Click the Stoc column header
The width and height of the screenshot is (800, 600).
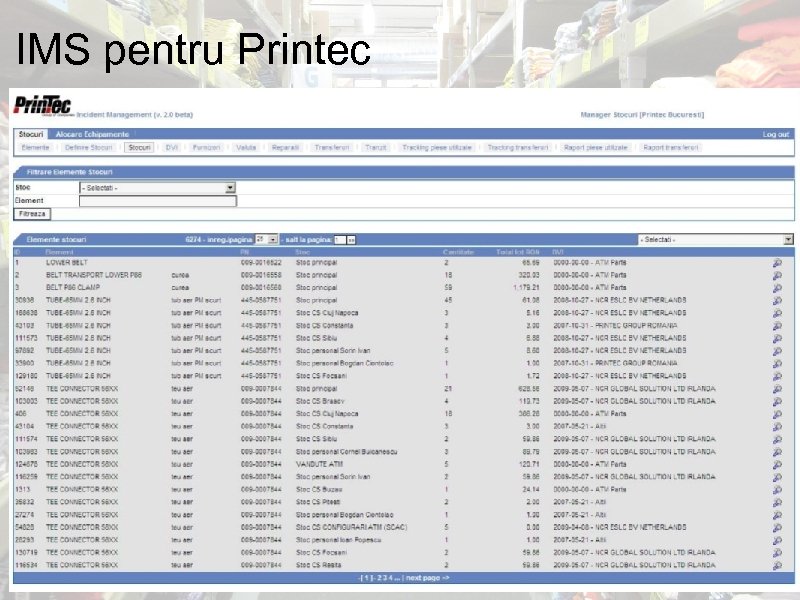(x=303, y=252)
